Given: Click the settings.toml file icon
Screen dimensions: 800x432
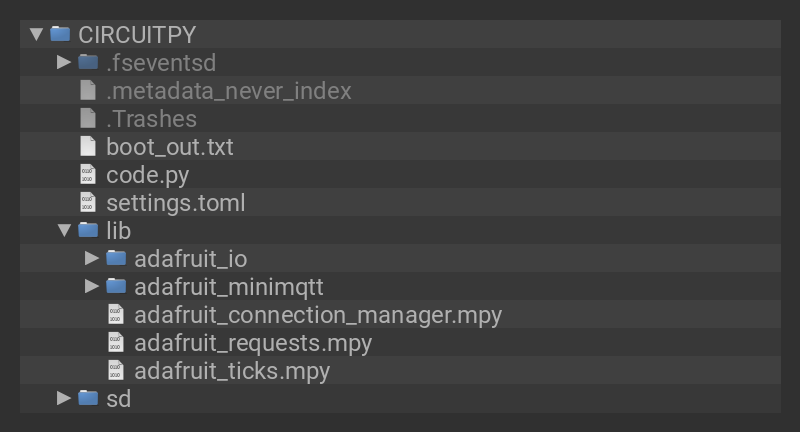Looking at the screenshot, I should coord(88,202).
